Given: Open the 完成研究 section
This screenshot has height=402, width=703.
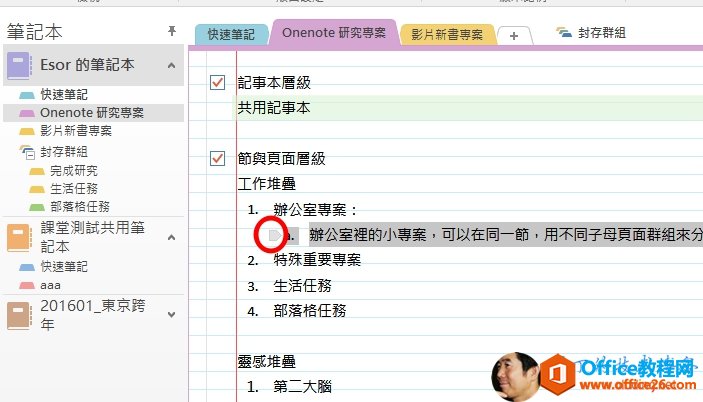Looking at the screenshot, I should point(74,171).
